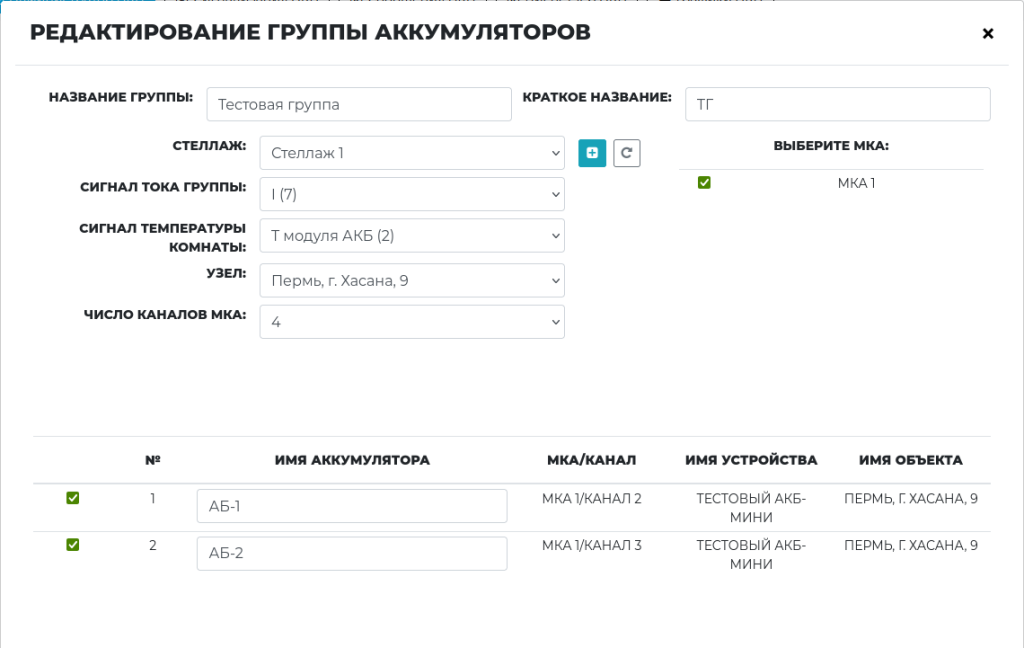Open the Число каналов МКА dropdown
Screen dimensions: 1024x648
coord(412,322)
